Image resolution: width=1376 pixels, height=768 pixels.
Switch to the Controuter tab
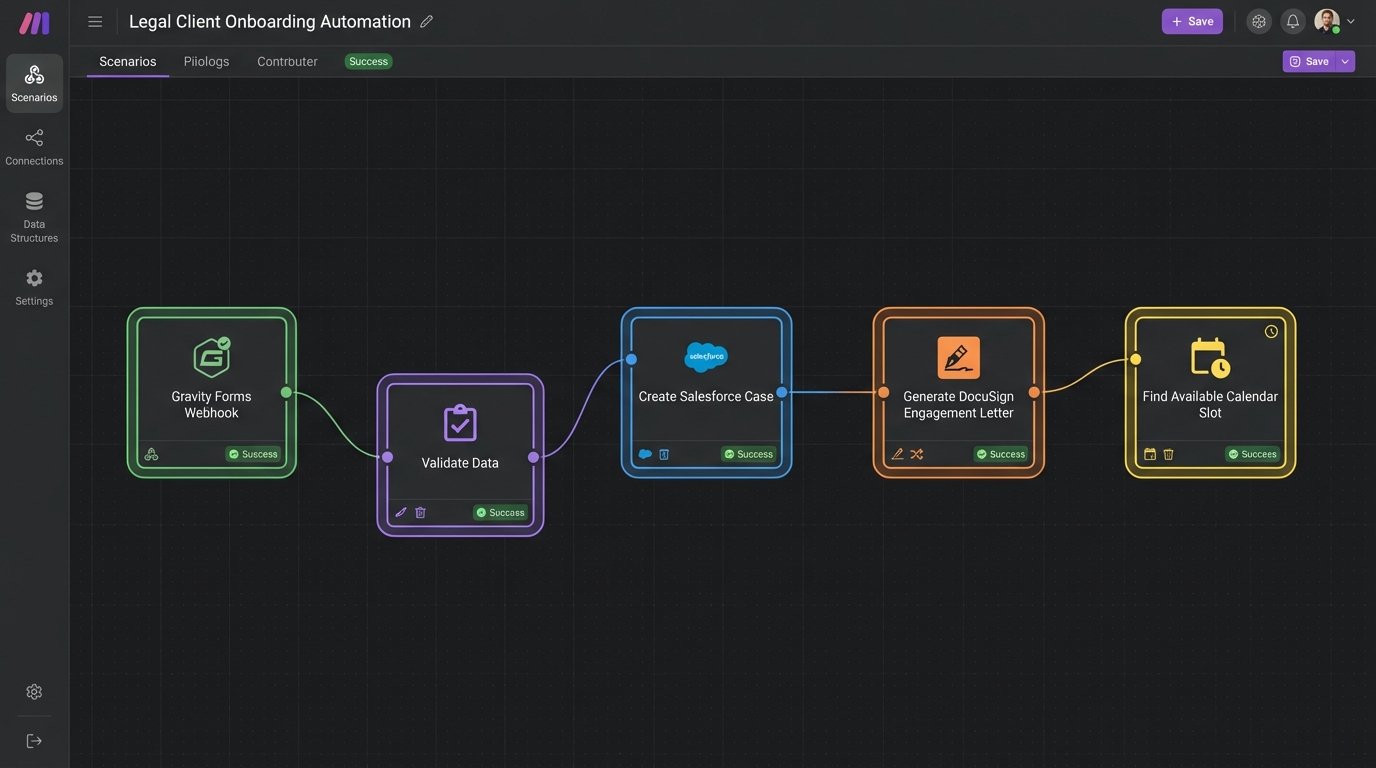pyautogui.click(x=287, y=61)
